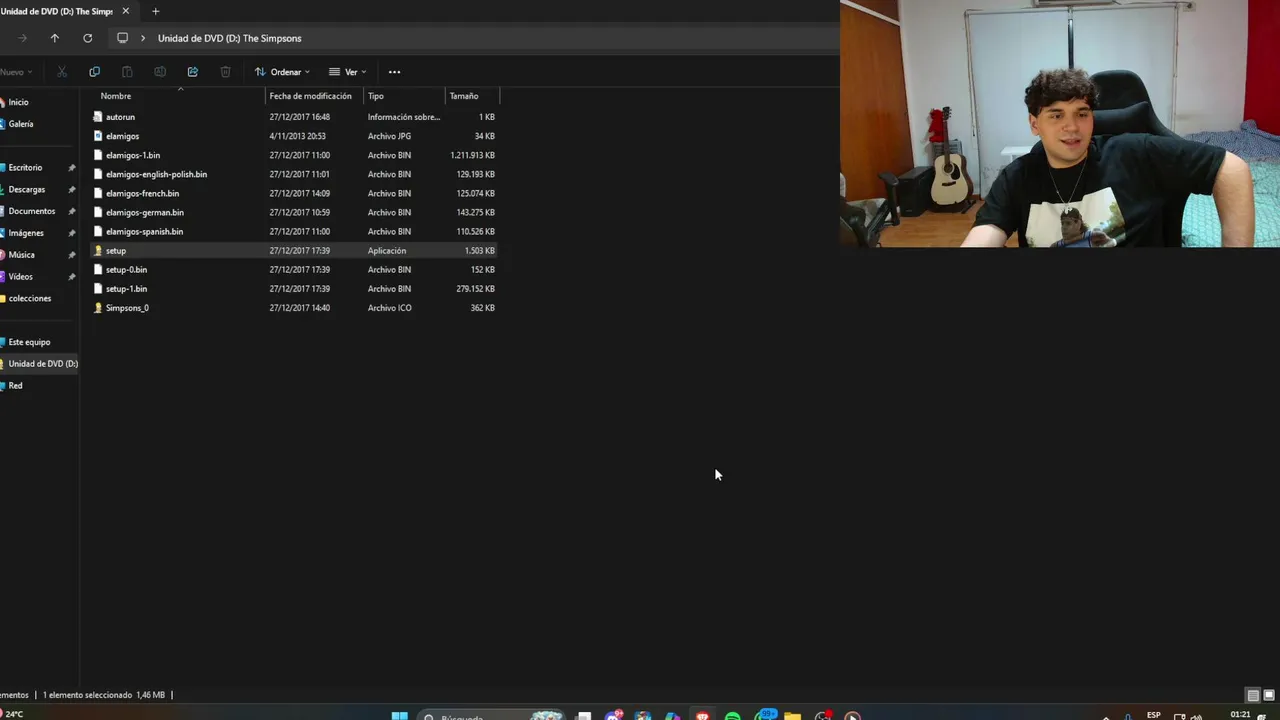
Task: Click the autorun file icon
Action: click(98, 117)
